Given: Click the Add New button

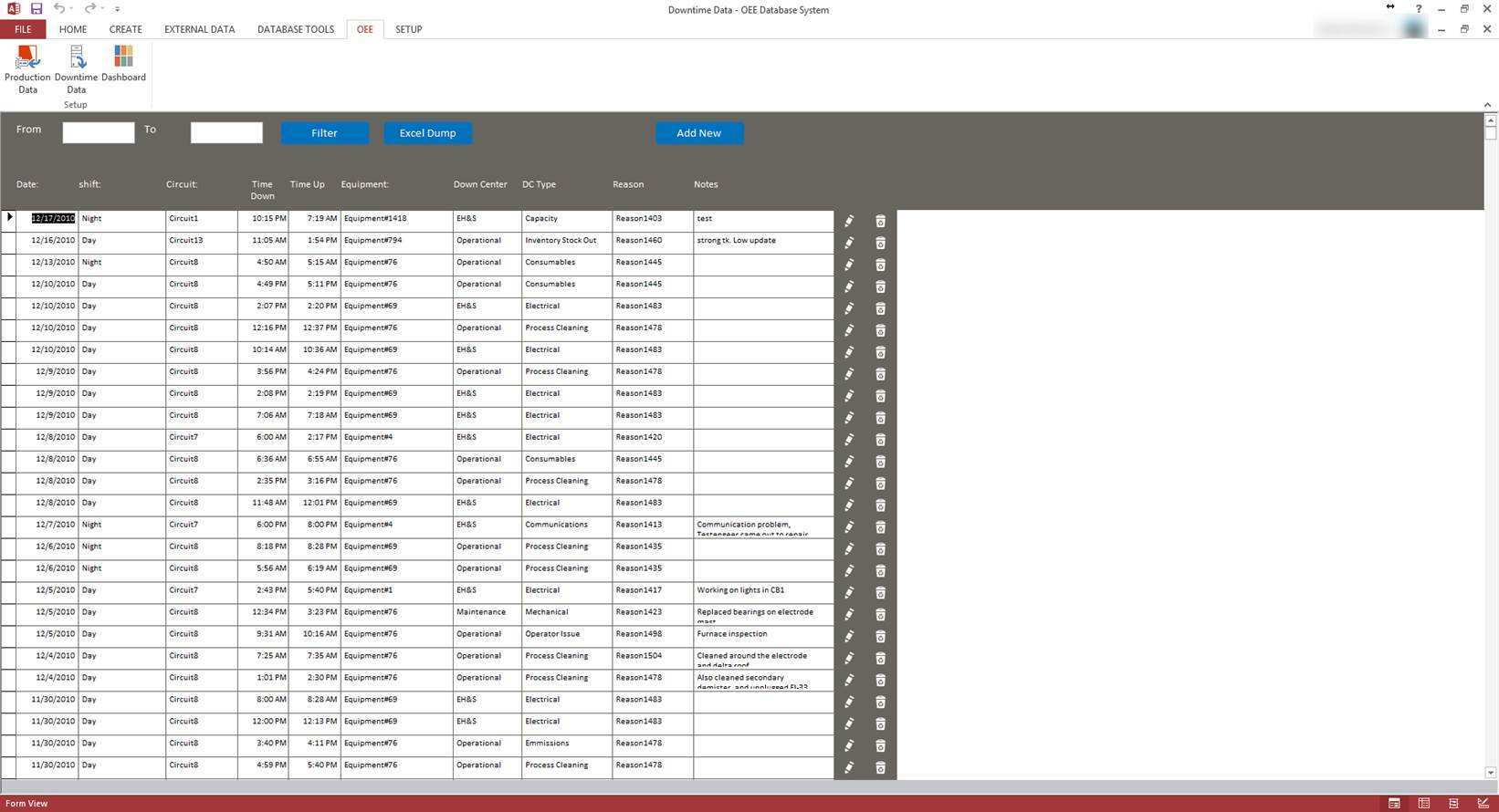Looking at the screenshot, I should (698, 133).
